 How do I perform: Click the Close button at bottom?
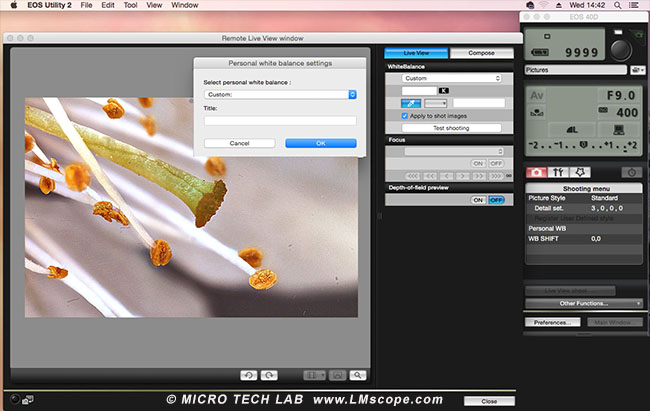pyautogui.click(x=489, y=401)
